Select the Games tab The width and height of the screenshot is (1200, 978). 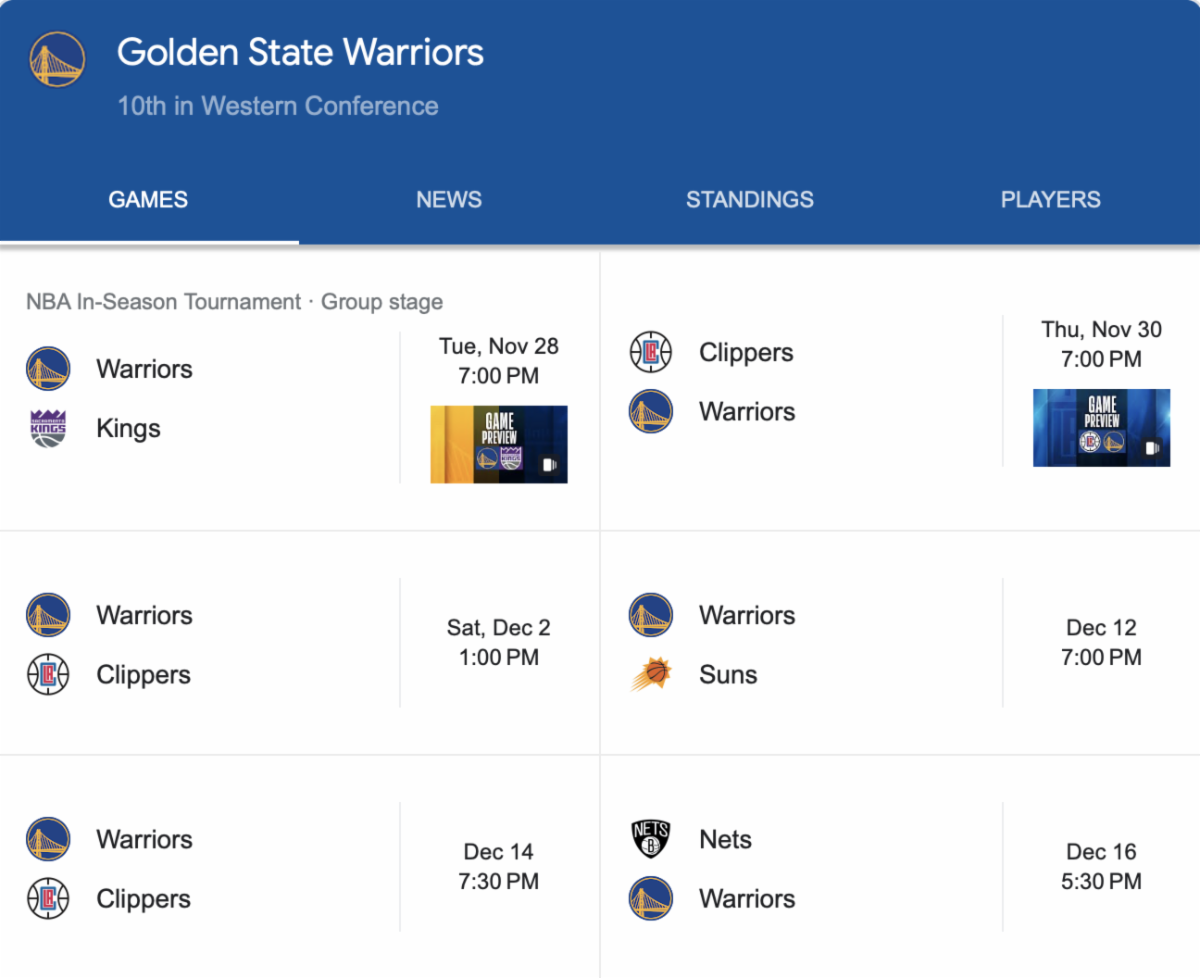[148, 199]
